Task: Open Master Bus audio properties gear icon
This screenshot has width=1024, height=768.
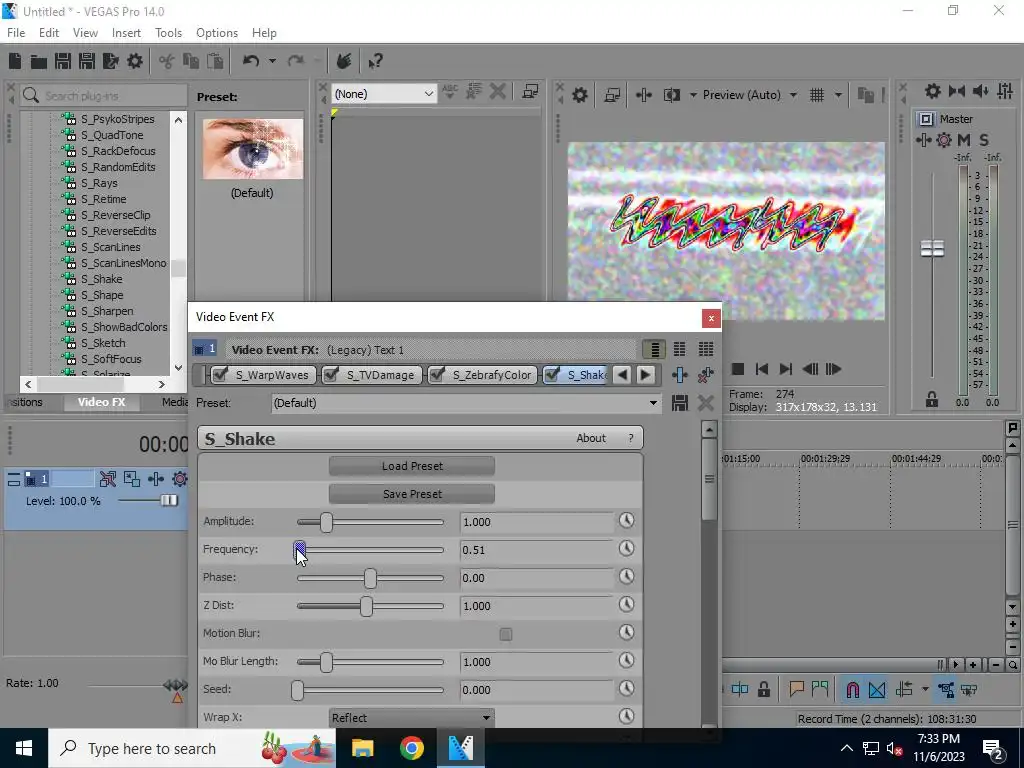Action: pos(933,91)
